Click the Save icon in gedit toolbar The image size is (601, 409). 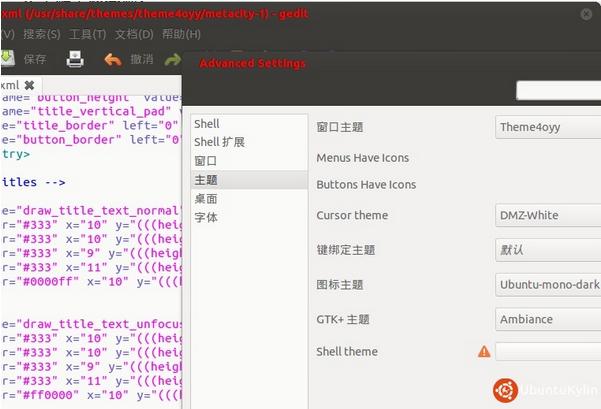[7, 59]
